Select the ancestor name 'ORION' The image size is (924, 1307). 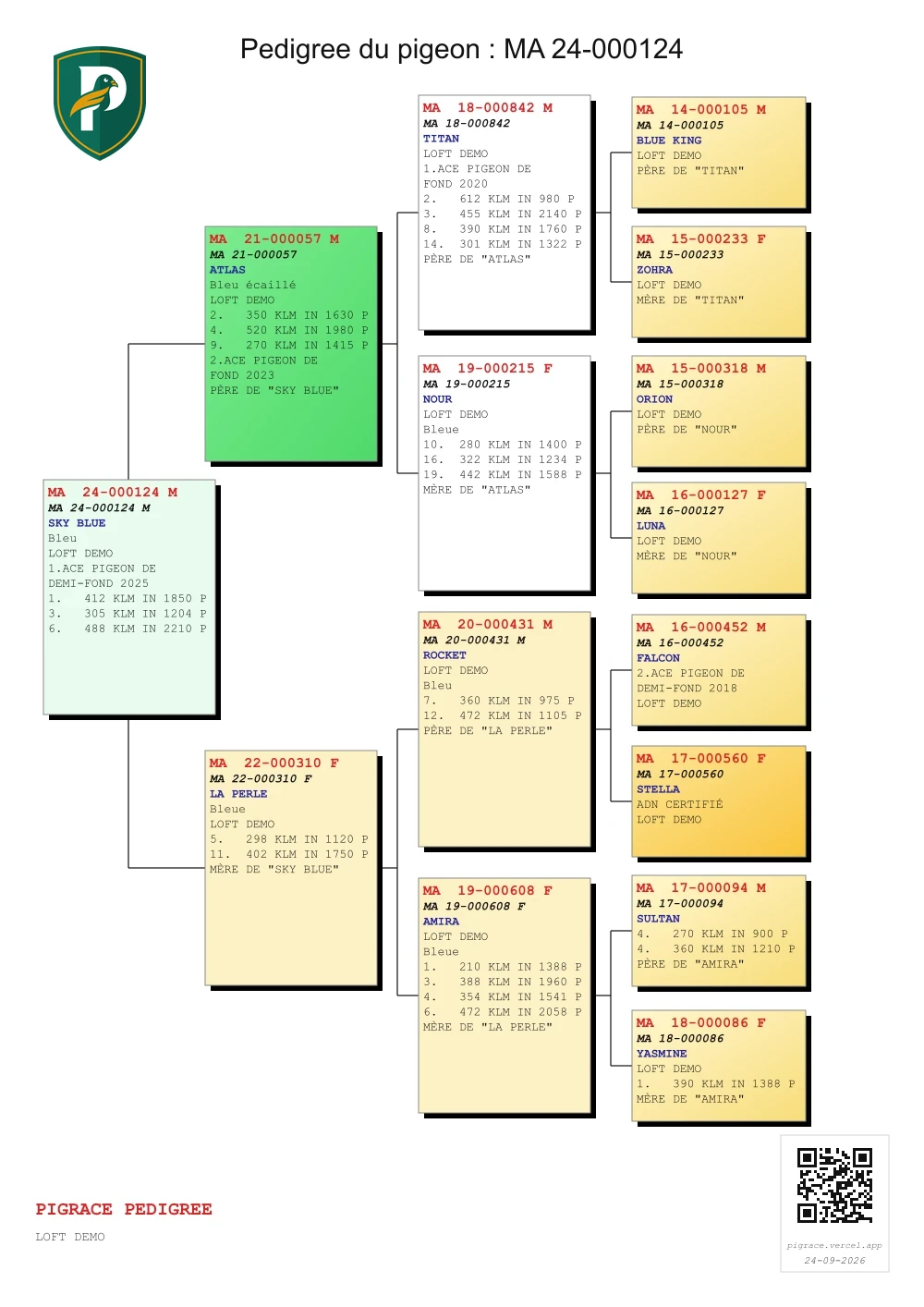point(654,399)
